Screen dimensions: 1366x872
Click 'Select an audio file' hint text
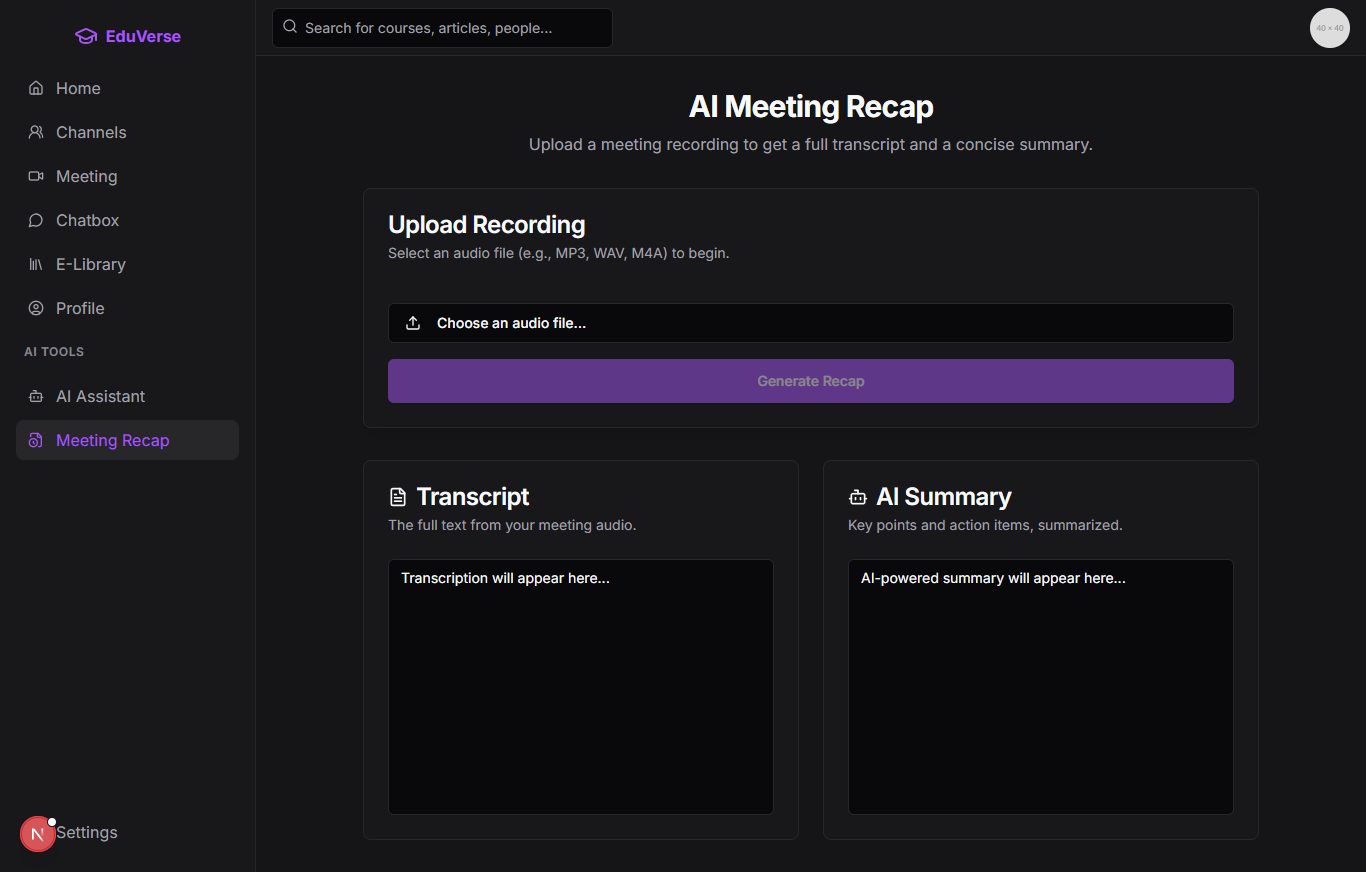(558, 253)
